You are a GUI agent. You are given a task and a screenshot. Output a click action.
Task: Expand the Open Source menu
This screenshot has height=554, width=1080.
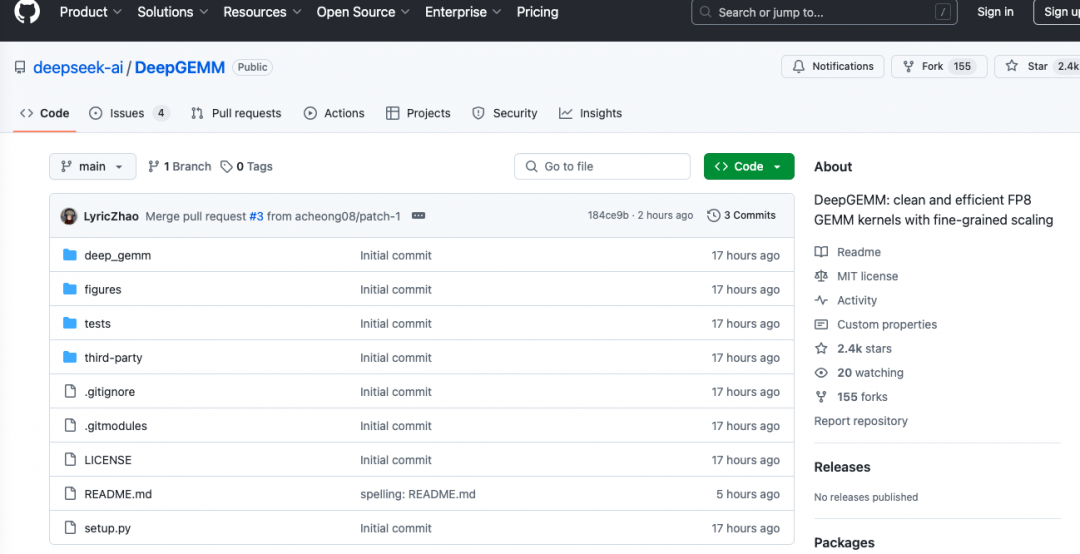[x=362, y=12]
